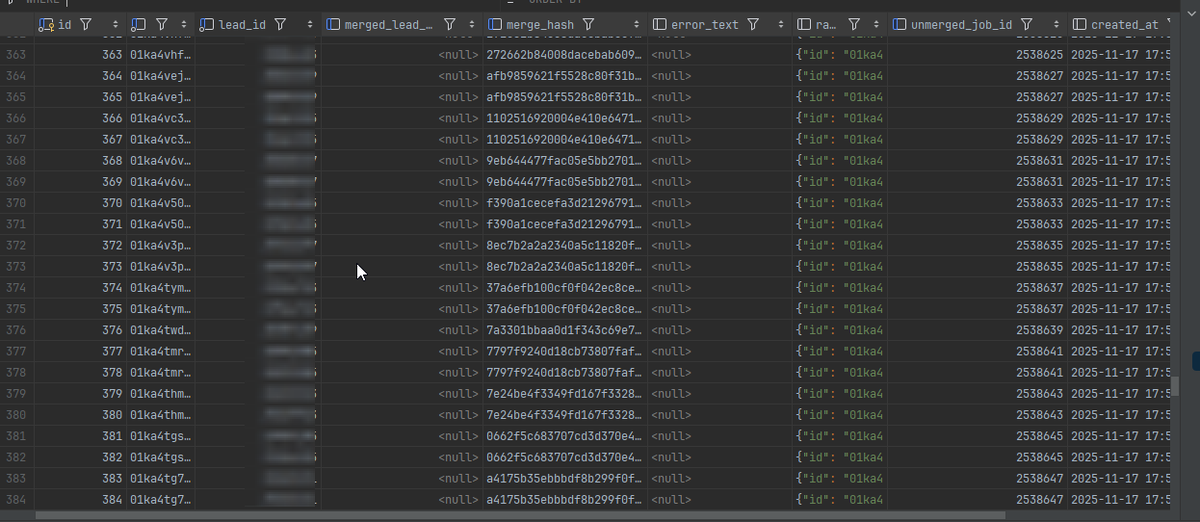
Task: Select id column cell 365
Action: [80, 97]
